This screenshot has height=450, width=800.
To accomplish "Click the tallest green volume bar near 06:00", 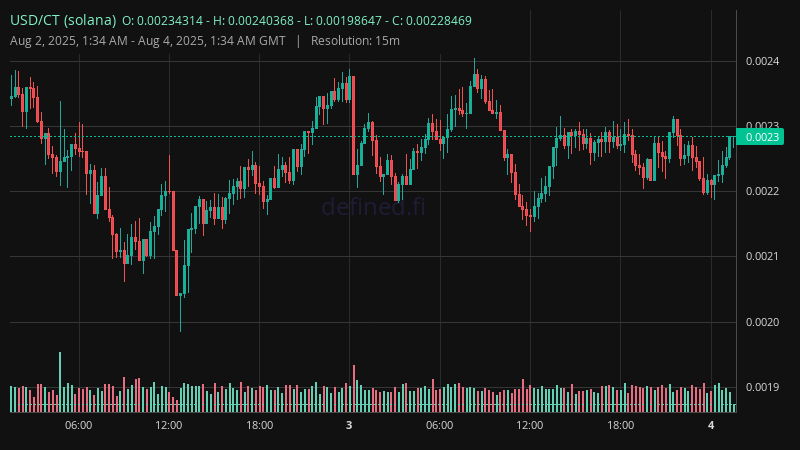I will pyautogui.click(x=60, y=382).
